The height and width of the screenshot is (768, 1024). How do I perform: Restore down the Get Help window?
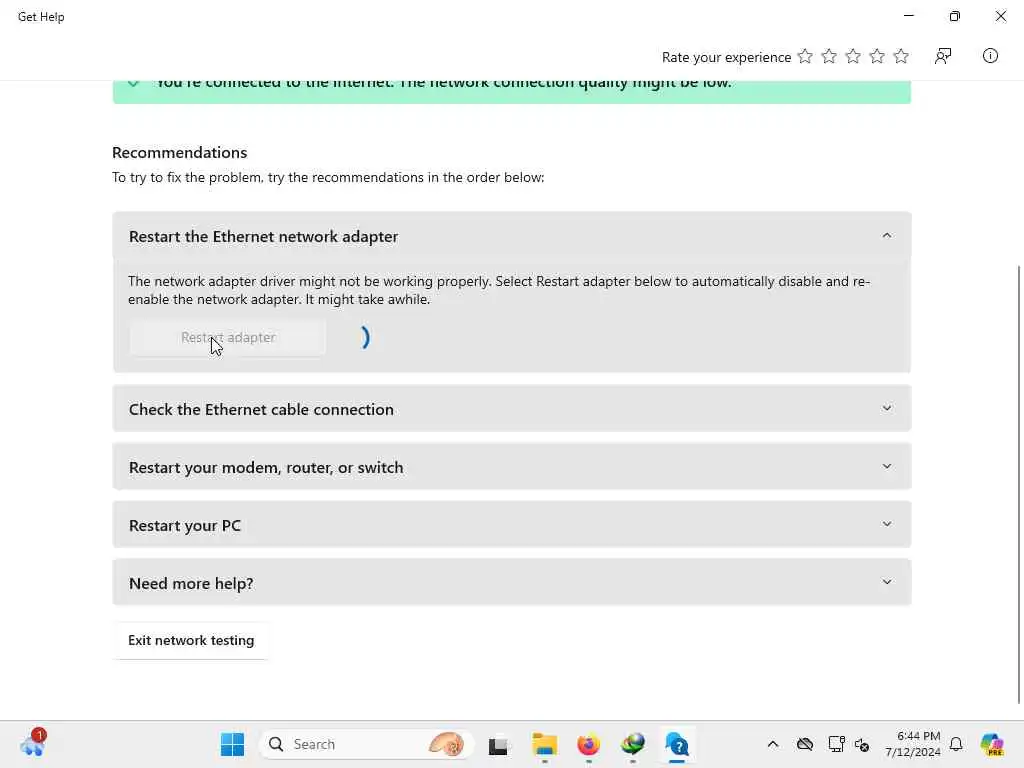955,16
